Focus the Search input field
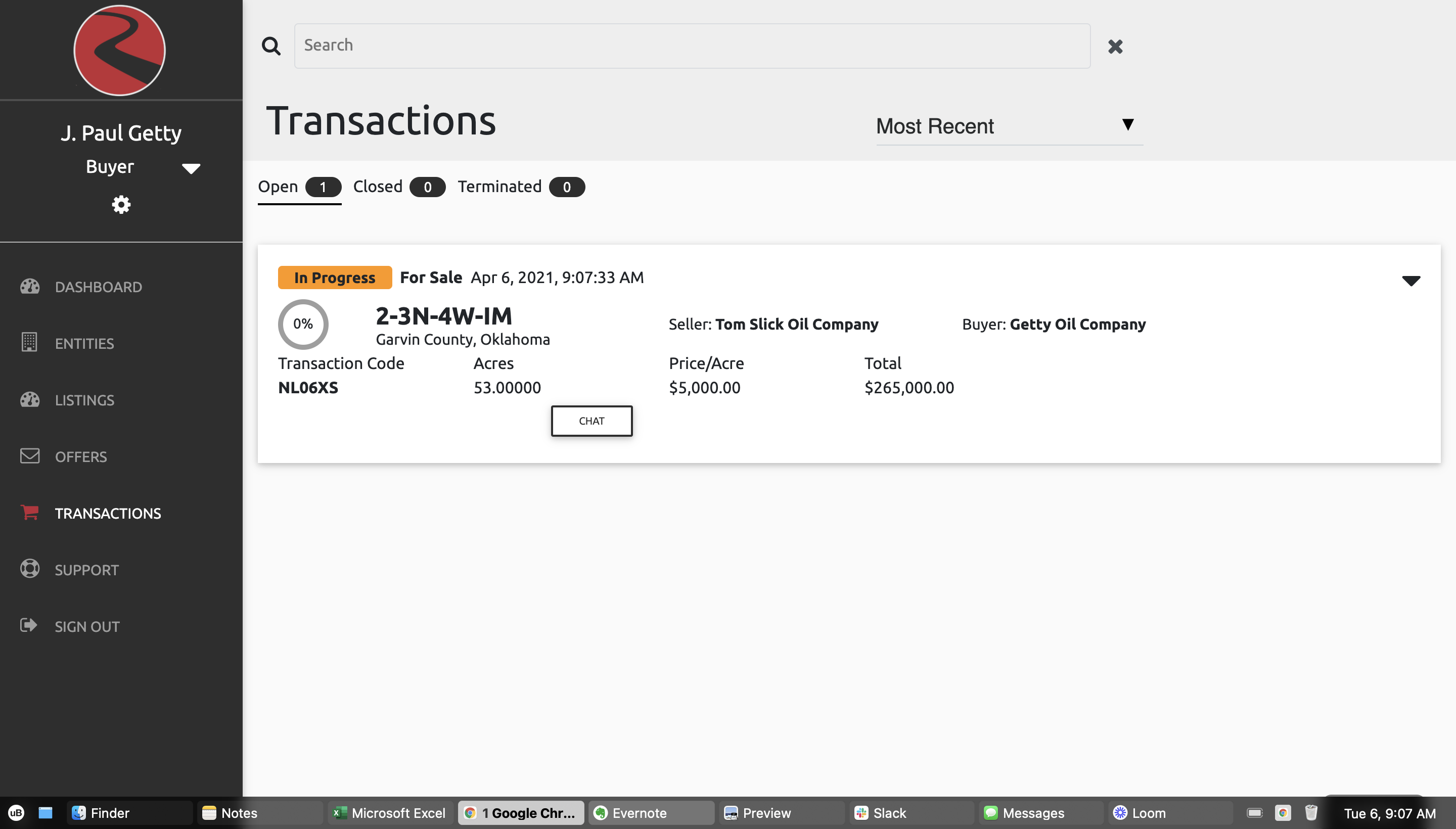Image resolution: width=1456 pixels, height=829 pixels. tap(692, 45)
